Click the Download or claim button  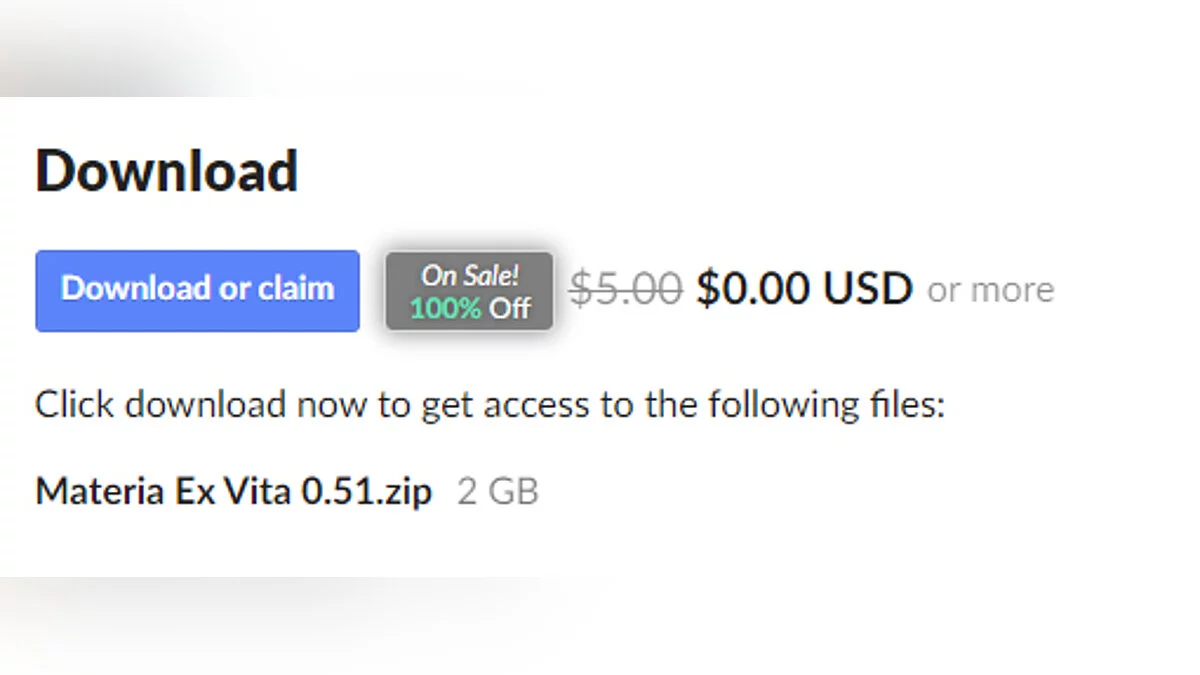coord(197,290)
